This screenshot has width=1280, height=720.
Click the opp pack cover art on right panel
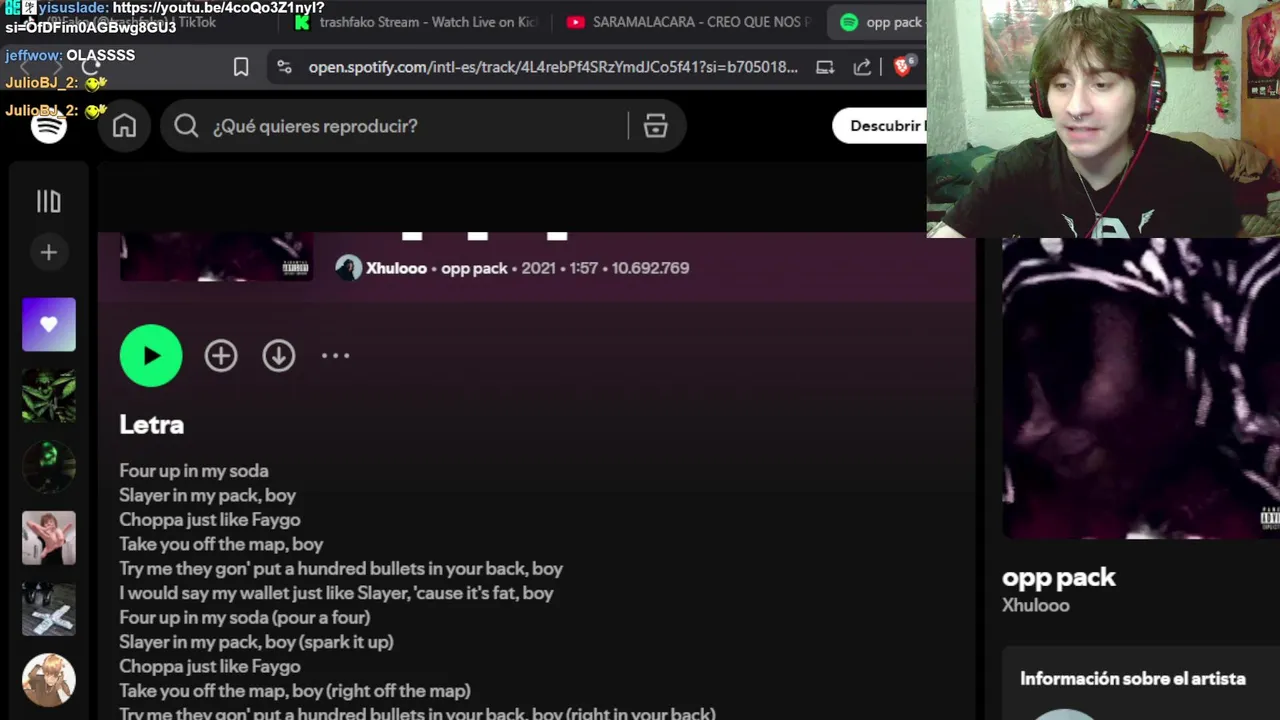pyautogui.click(x=1141, y=389)
